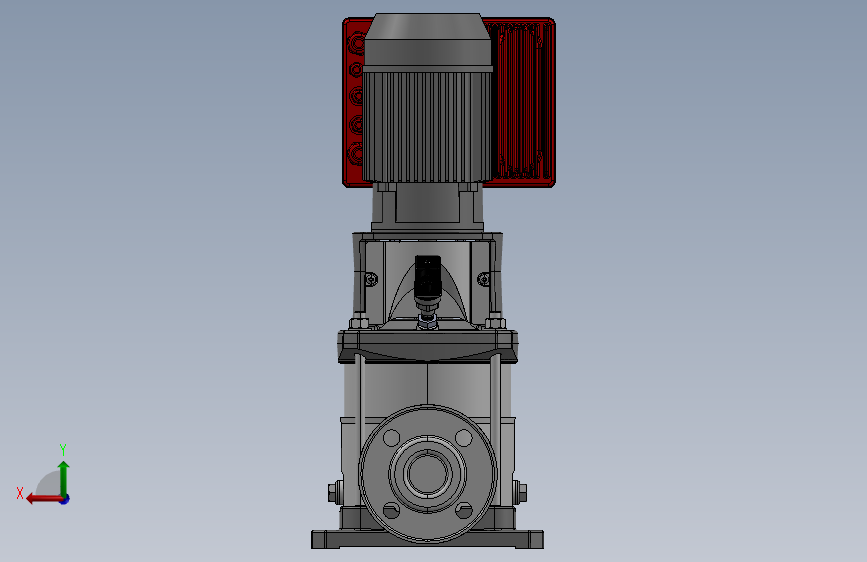Select the red controller box behind motor
The image size is (867, 562).
tap(523, 102)
